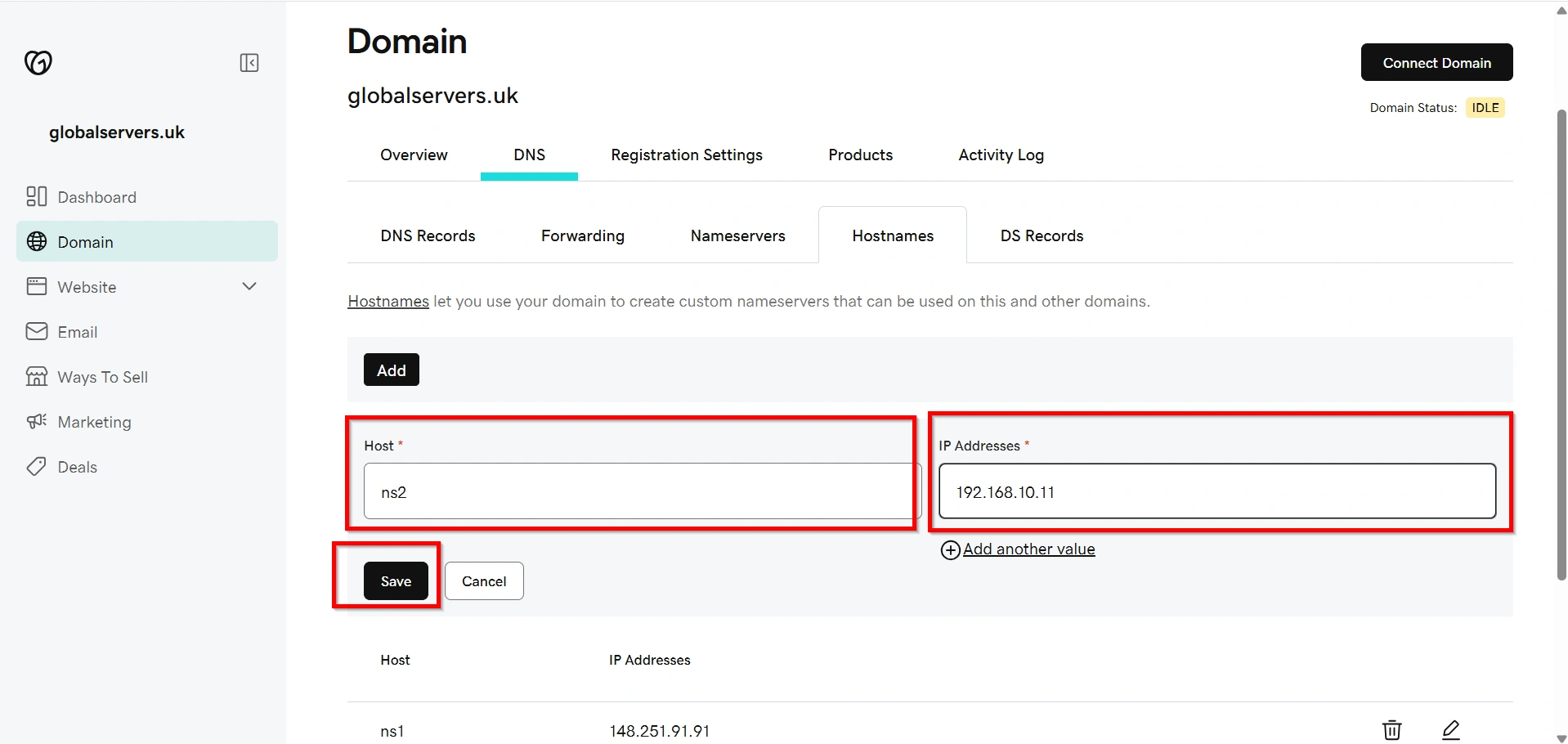This screenshot has height=744, width=1568.
Task: Select the Hostnames sub-tab
Action: tap(893, 235)
